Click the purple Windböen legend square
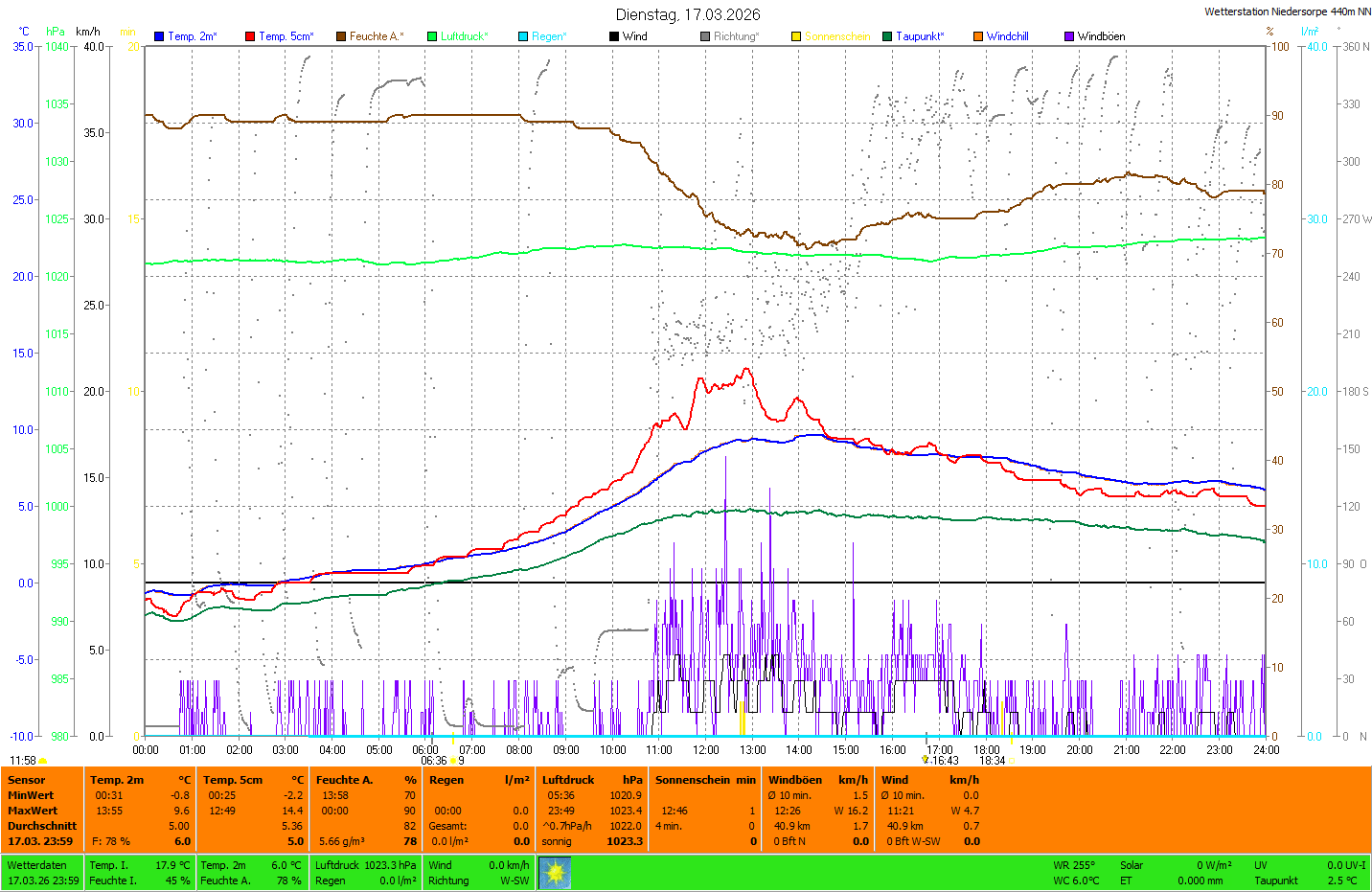The image size is (1372, 892). (1069, 36)
